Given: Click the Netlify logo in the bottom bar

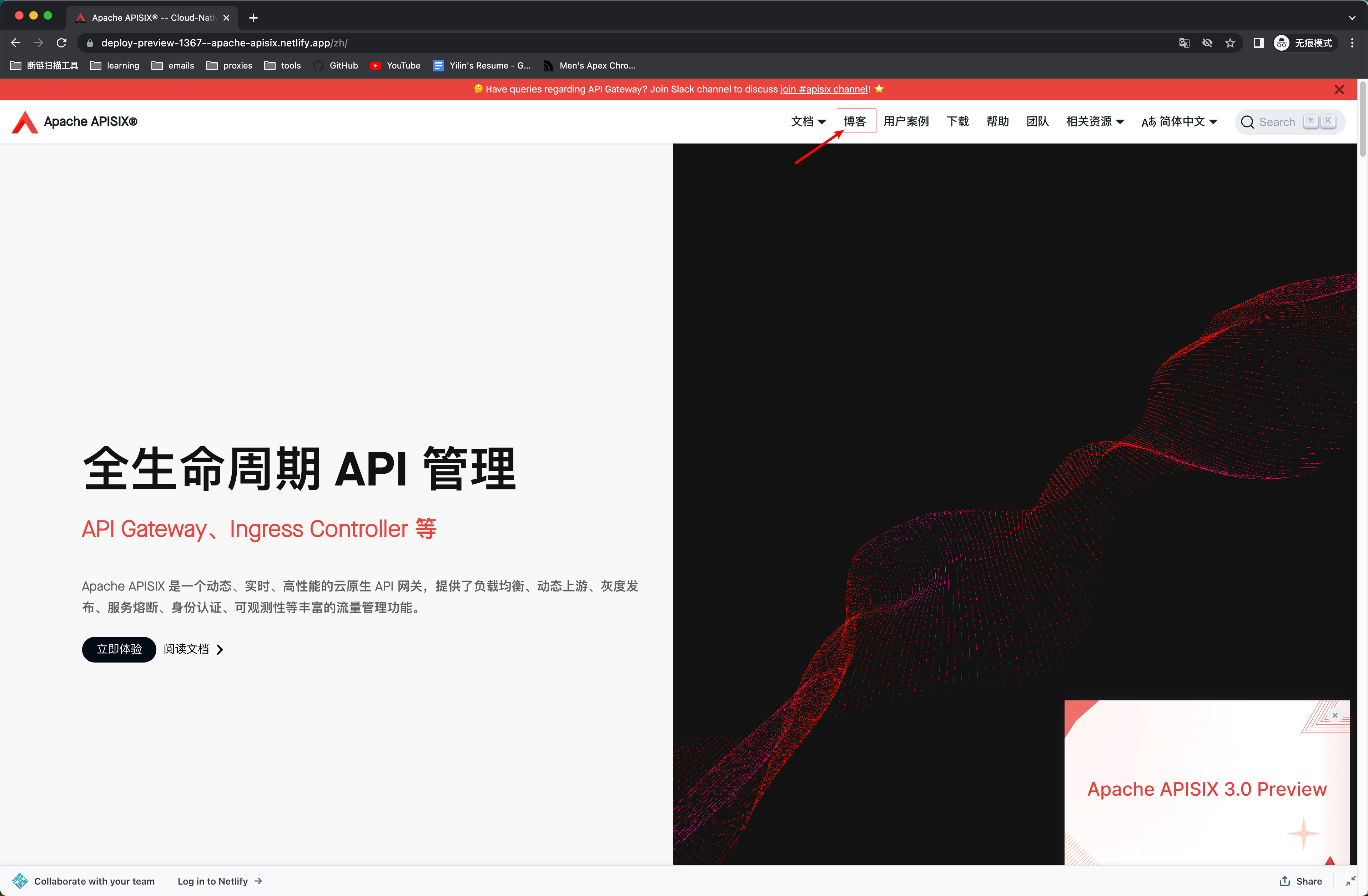Looking at the screenshot, I should click(x=20, y=881).
